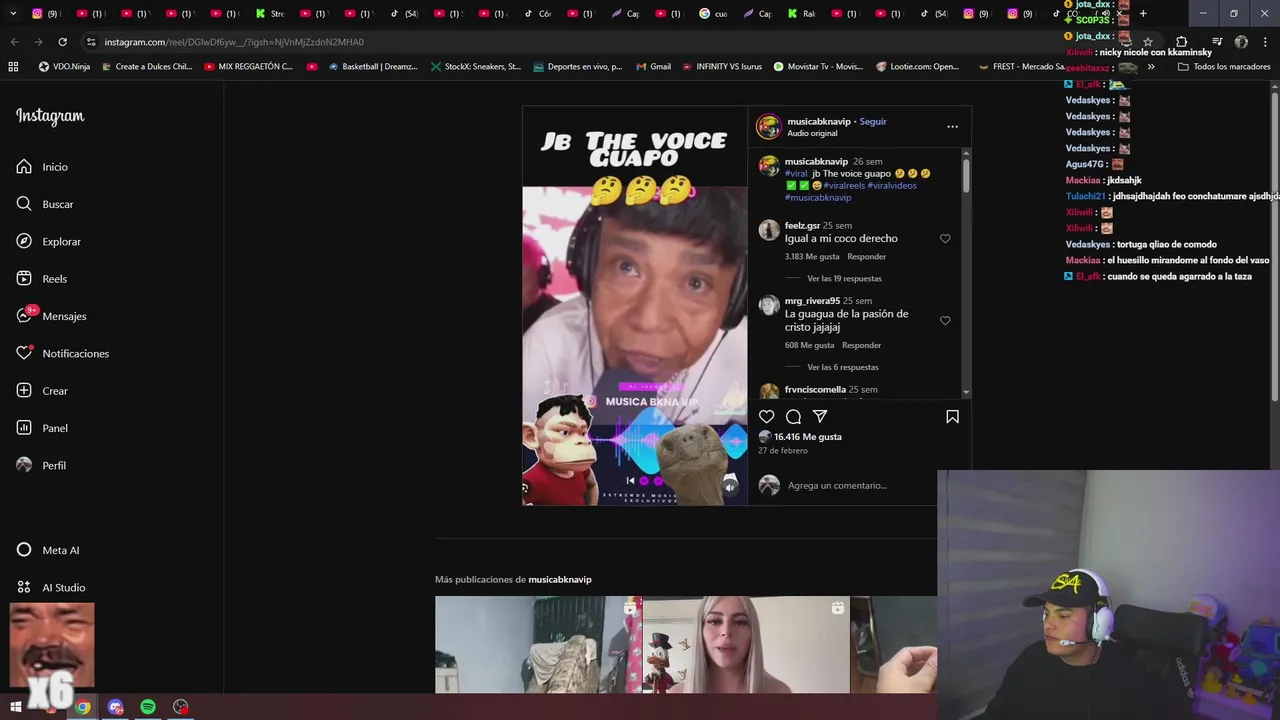Open the Explorar page
The image size is (1280, 720).
48,241
